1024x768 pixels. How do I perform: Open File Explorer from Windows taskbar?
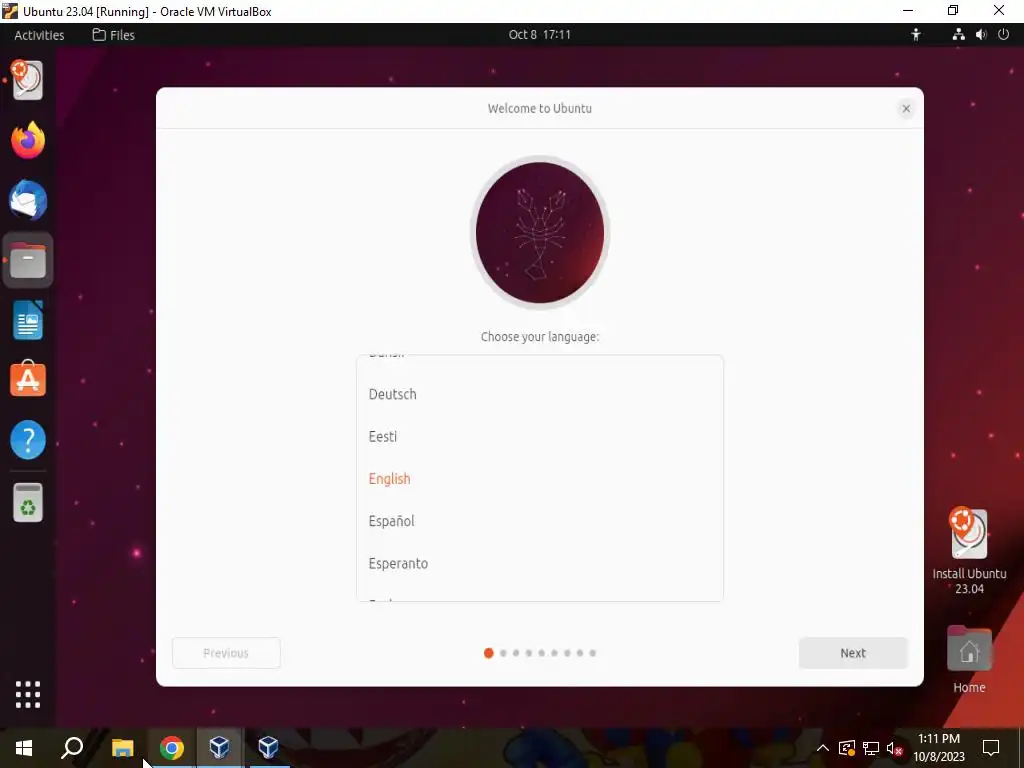coord(122,748)
